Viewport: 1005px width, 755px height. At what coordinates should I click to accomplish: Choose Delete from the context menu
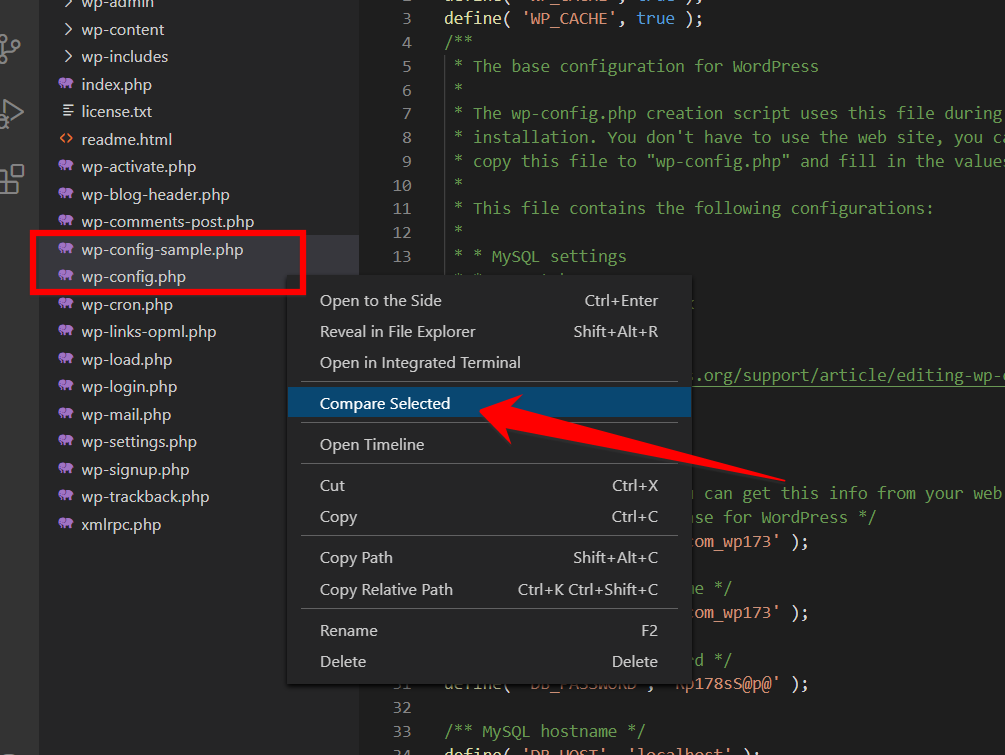(x=489, y=661)
